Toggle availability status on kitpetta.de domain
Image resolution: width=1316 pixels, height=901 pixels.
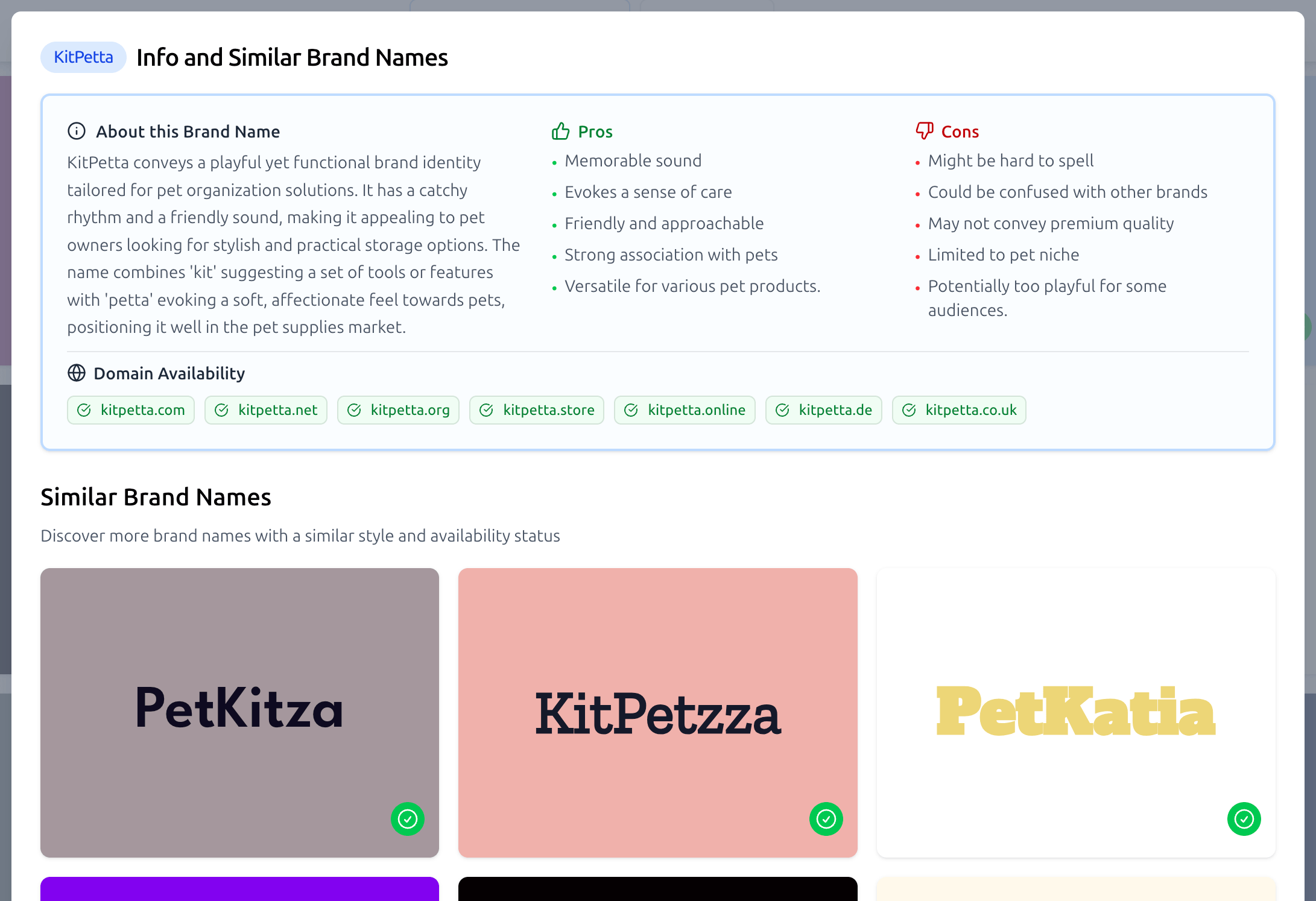pyautogui.click(x=823, y=410)
